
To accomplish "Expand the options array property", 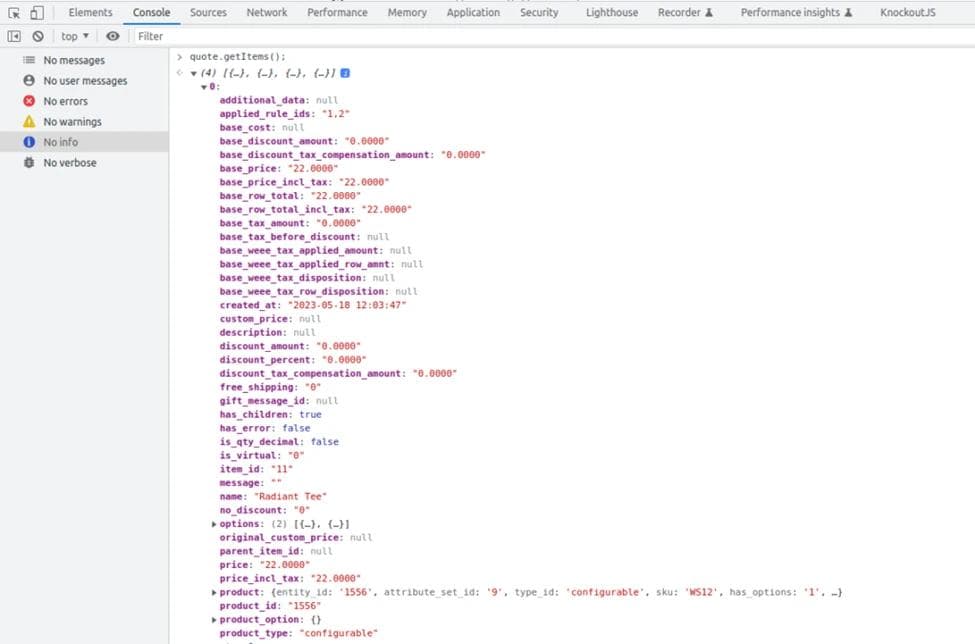I will pos(214,524).
